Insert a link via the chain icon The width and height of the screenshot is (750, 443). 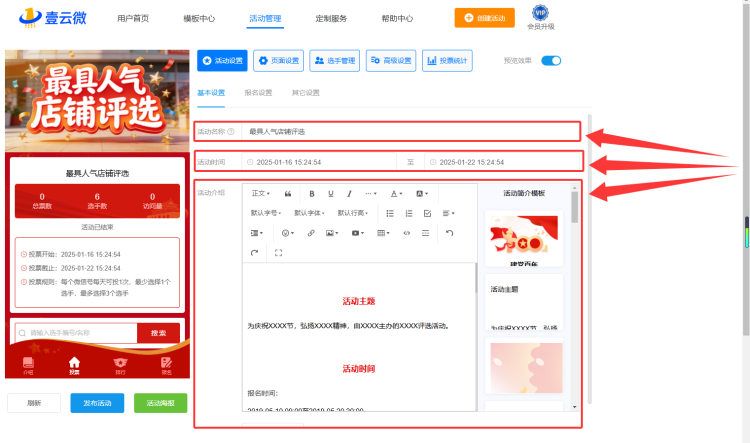(x=311, y=233)
